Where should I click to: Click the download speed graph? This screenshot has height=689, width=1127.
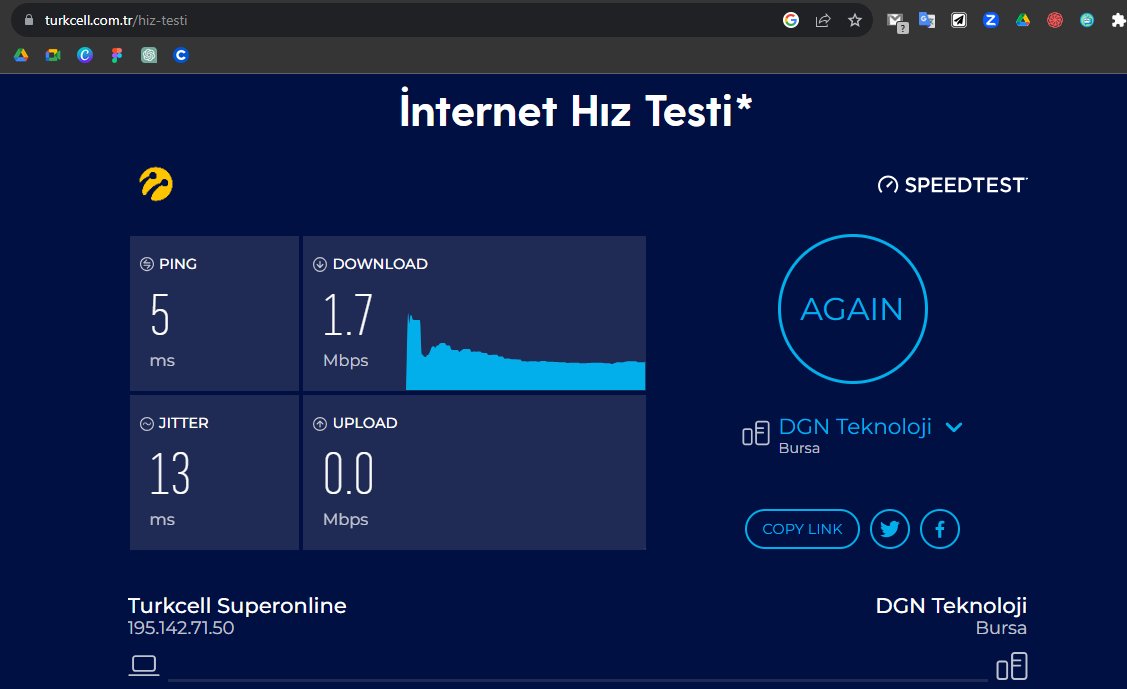(525, 352)
